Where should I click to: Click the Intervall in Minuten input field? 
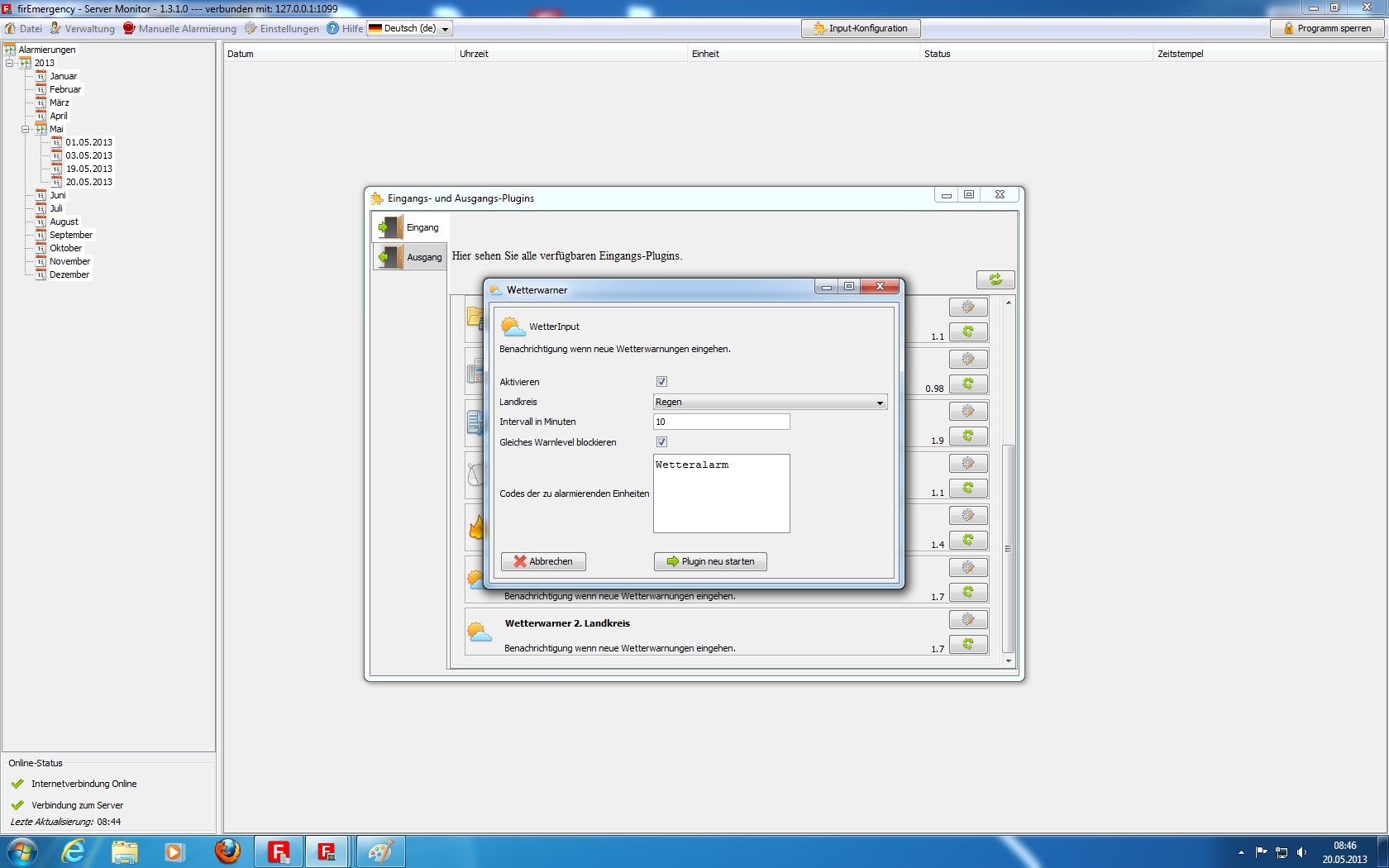pos(721,422)
